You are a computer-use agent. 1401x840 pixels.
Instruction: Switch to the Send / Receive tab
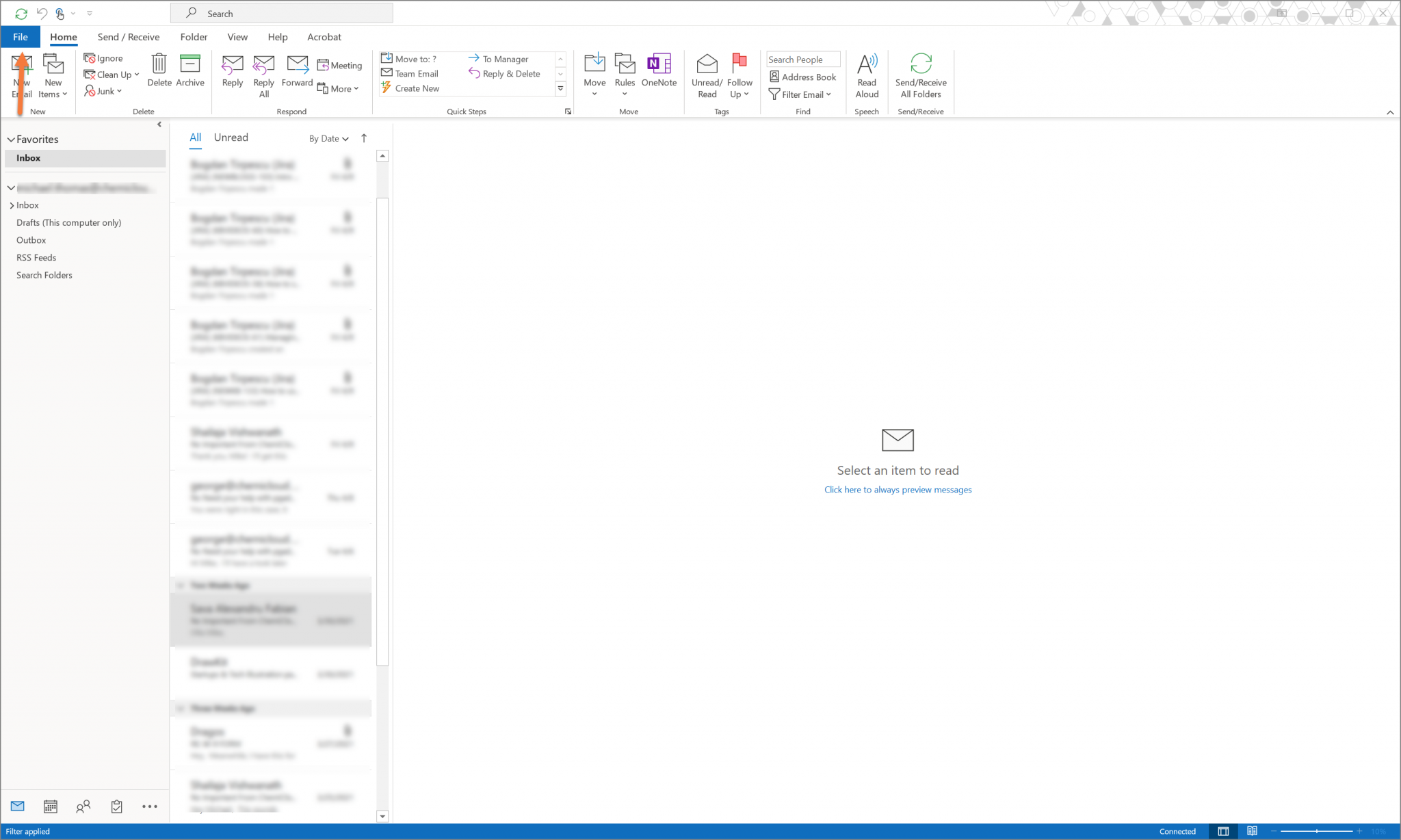pyautogui.click(x=128, y=37)
